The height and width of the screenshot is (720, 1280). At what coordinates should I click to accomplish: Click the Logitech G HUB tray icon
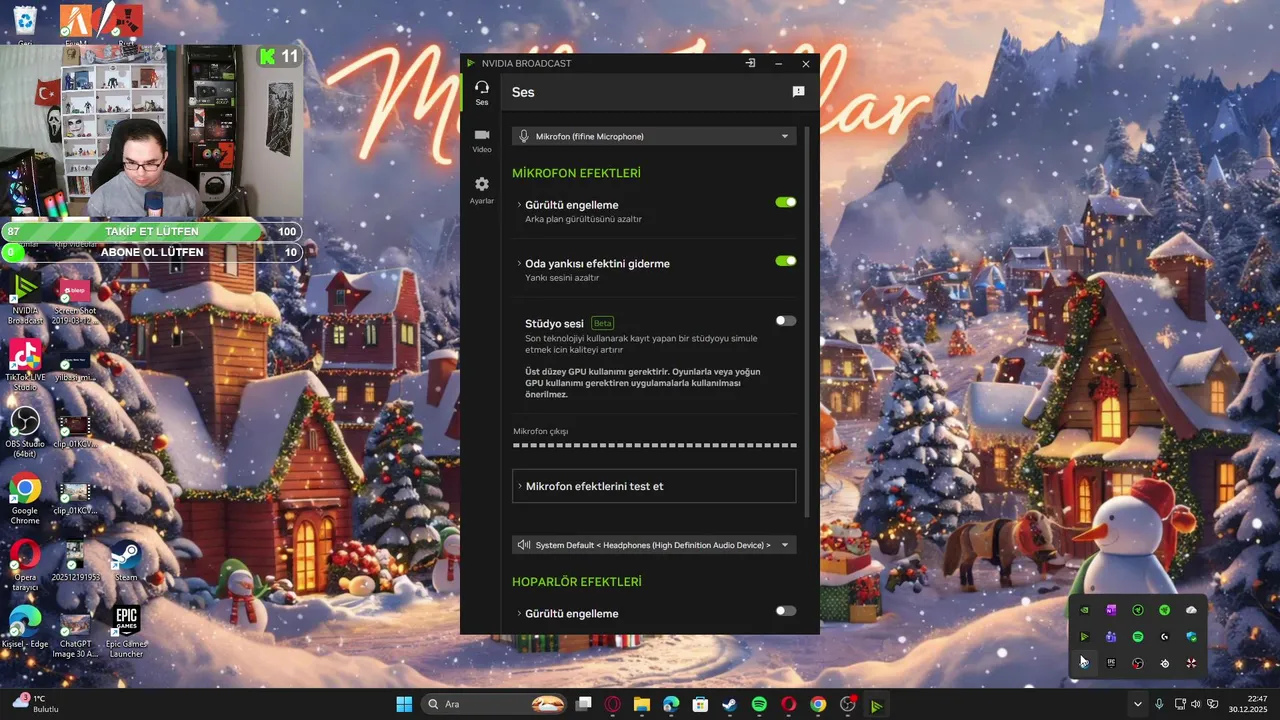[1164, 637]
